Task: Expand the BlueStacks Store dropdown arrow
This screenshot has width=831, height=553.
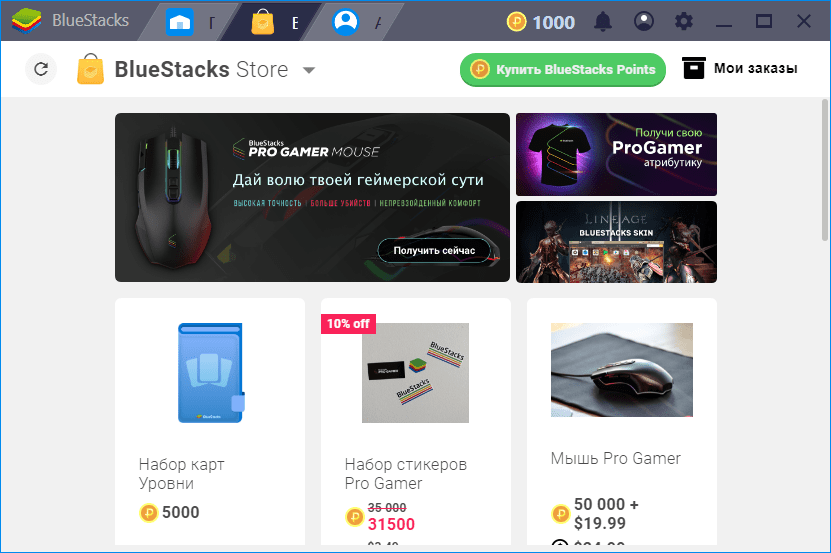Action: click(x=309, y=70)
